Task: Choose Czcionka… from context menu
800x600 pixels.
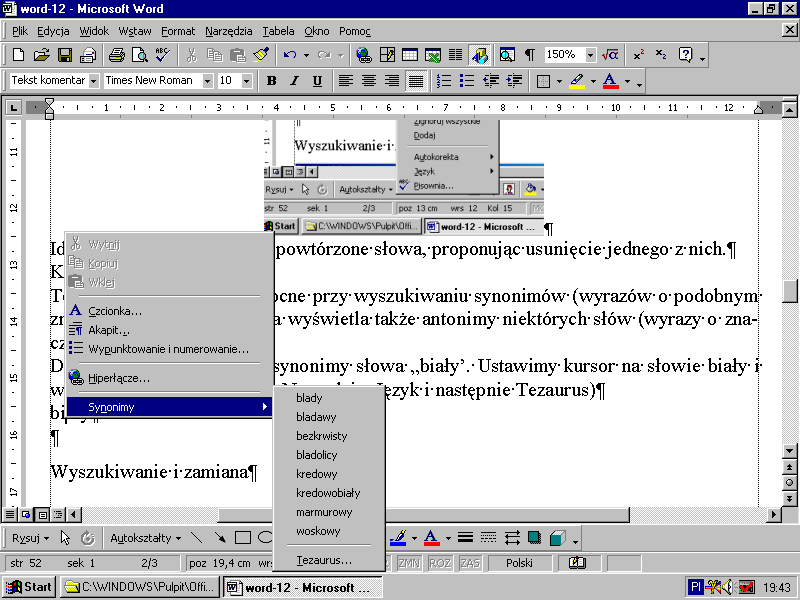Action: 168,311
